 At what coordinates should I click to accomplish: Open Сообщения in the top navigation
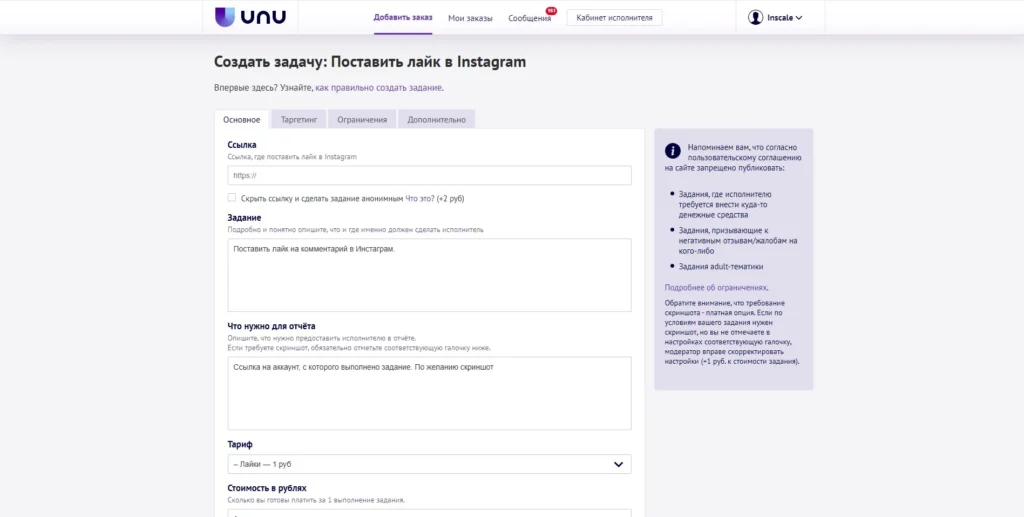tap(530, 18)
